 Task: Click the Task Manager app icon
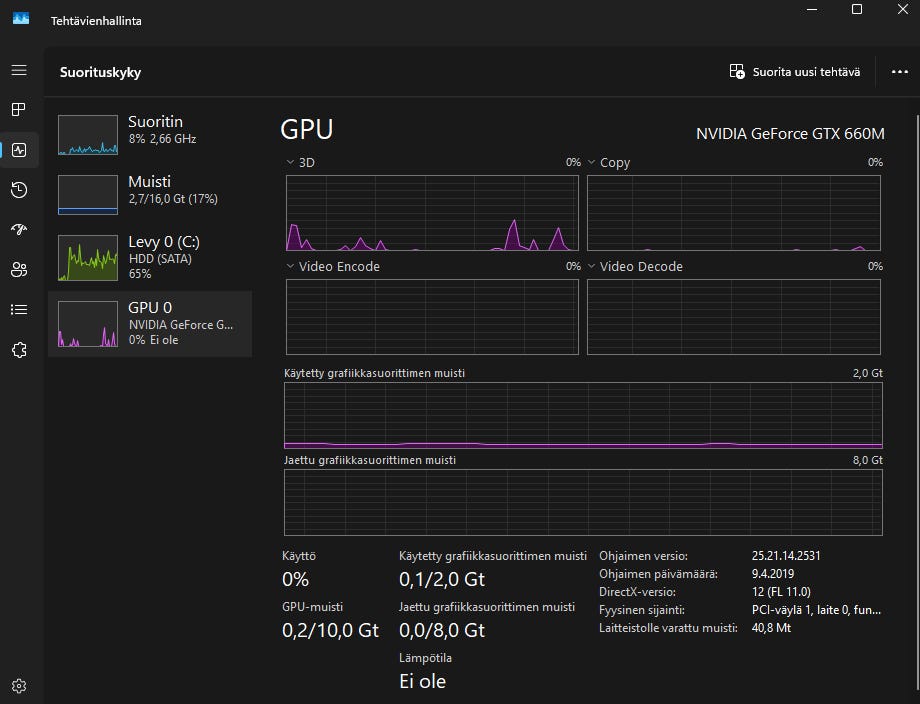21,19
